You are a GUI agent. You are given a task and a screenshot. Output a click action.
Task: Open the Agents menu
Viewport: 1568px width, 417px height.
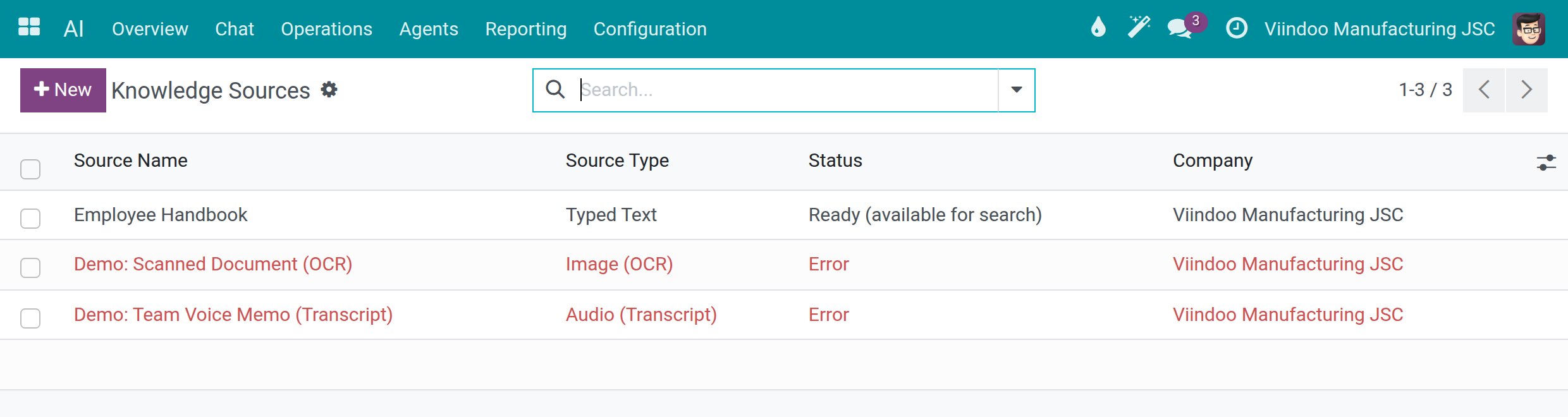coord(429,29)
